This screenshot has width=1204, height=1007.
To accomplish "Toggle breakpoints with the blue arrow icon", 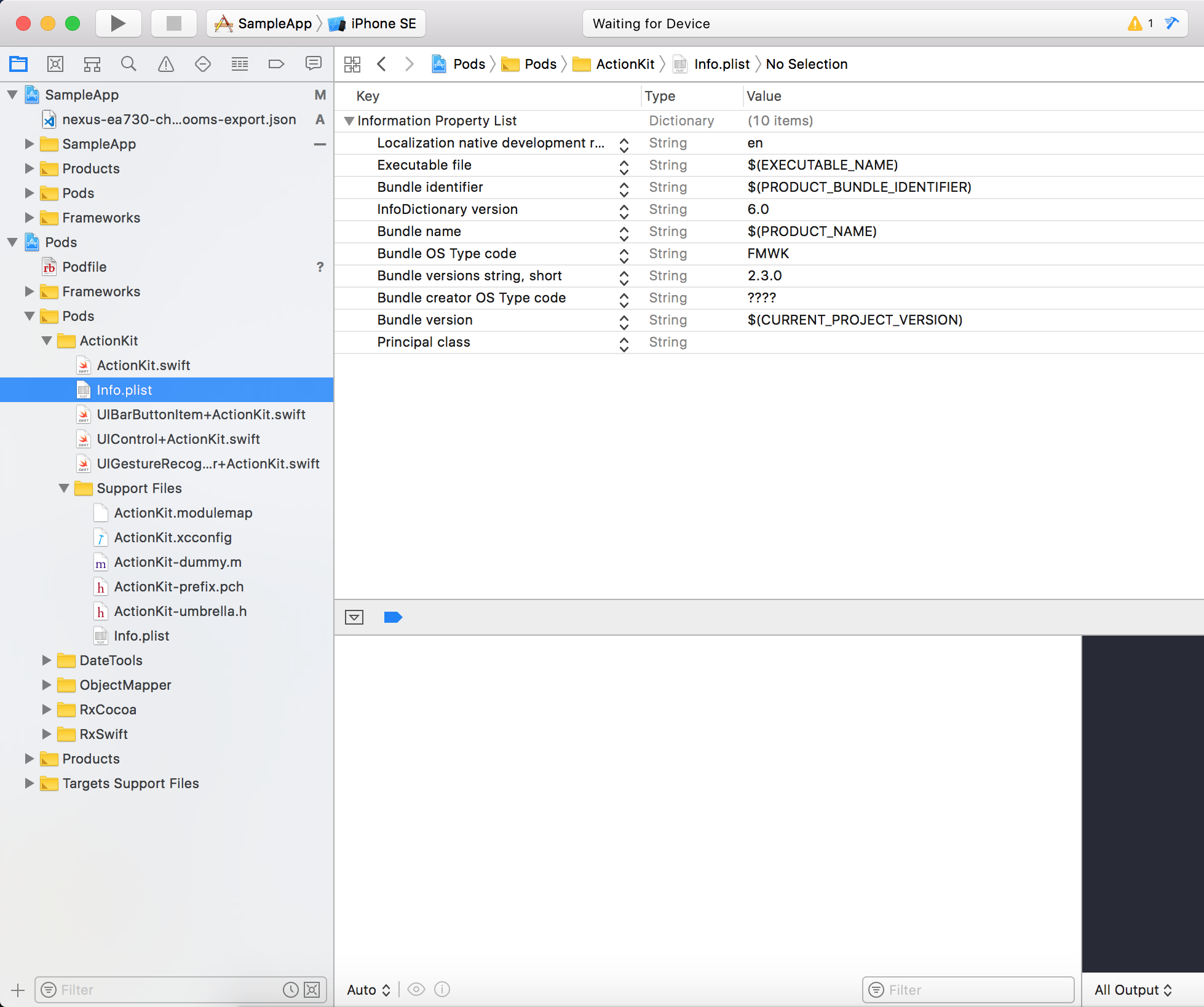I will (393, 617).
